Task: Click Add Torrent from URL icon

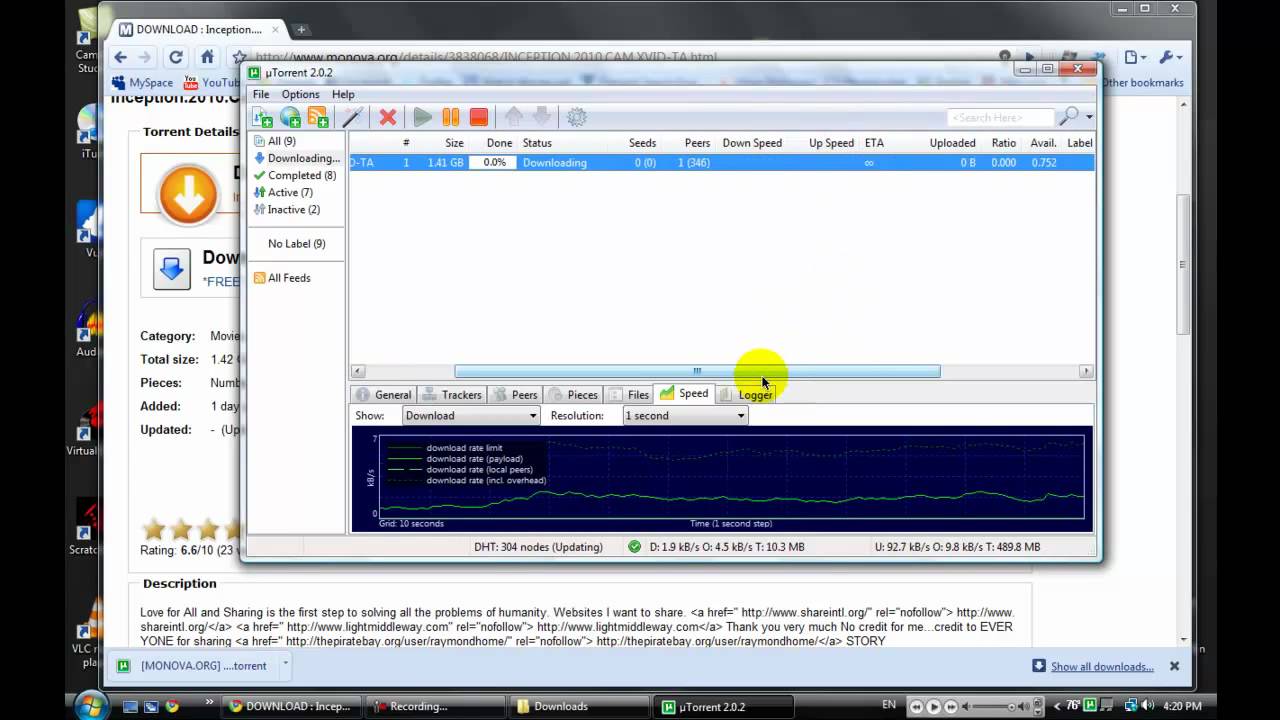Action: (290, 117)
